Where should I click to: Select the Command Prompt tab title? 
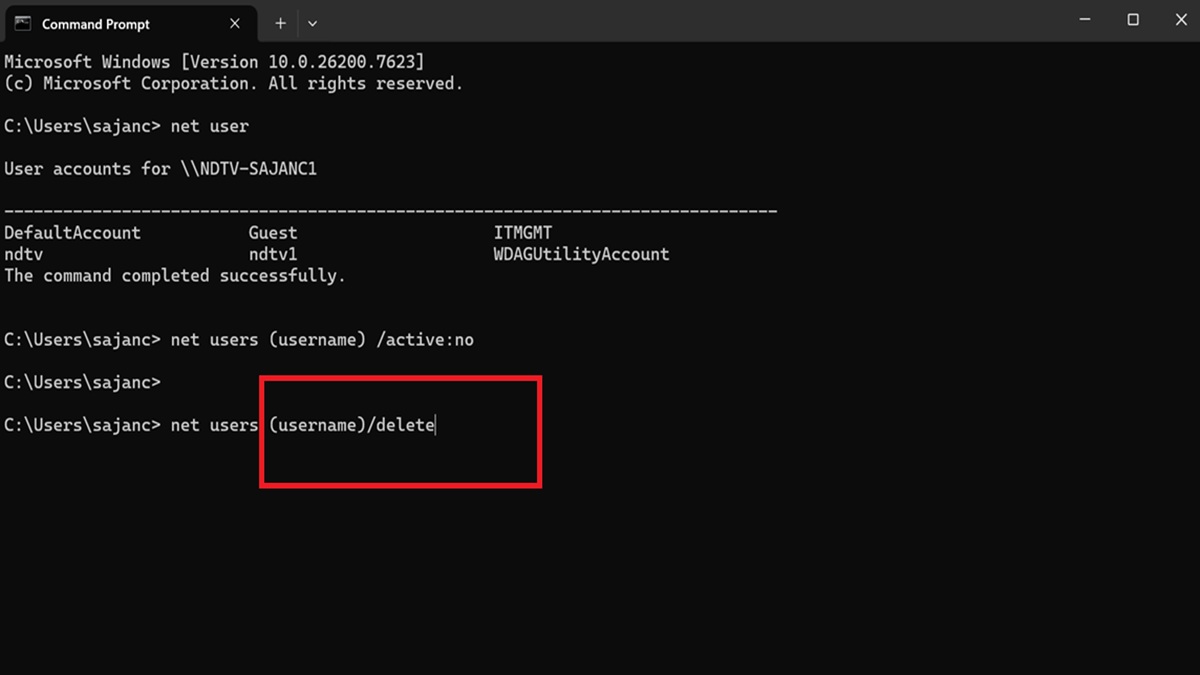coord(96,24)
